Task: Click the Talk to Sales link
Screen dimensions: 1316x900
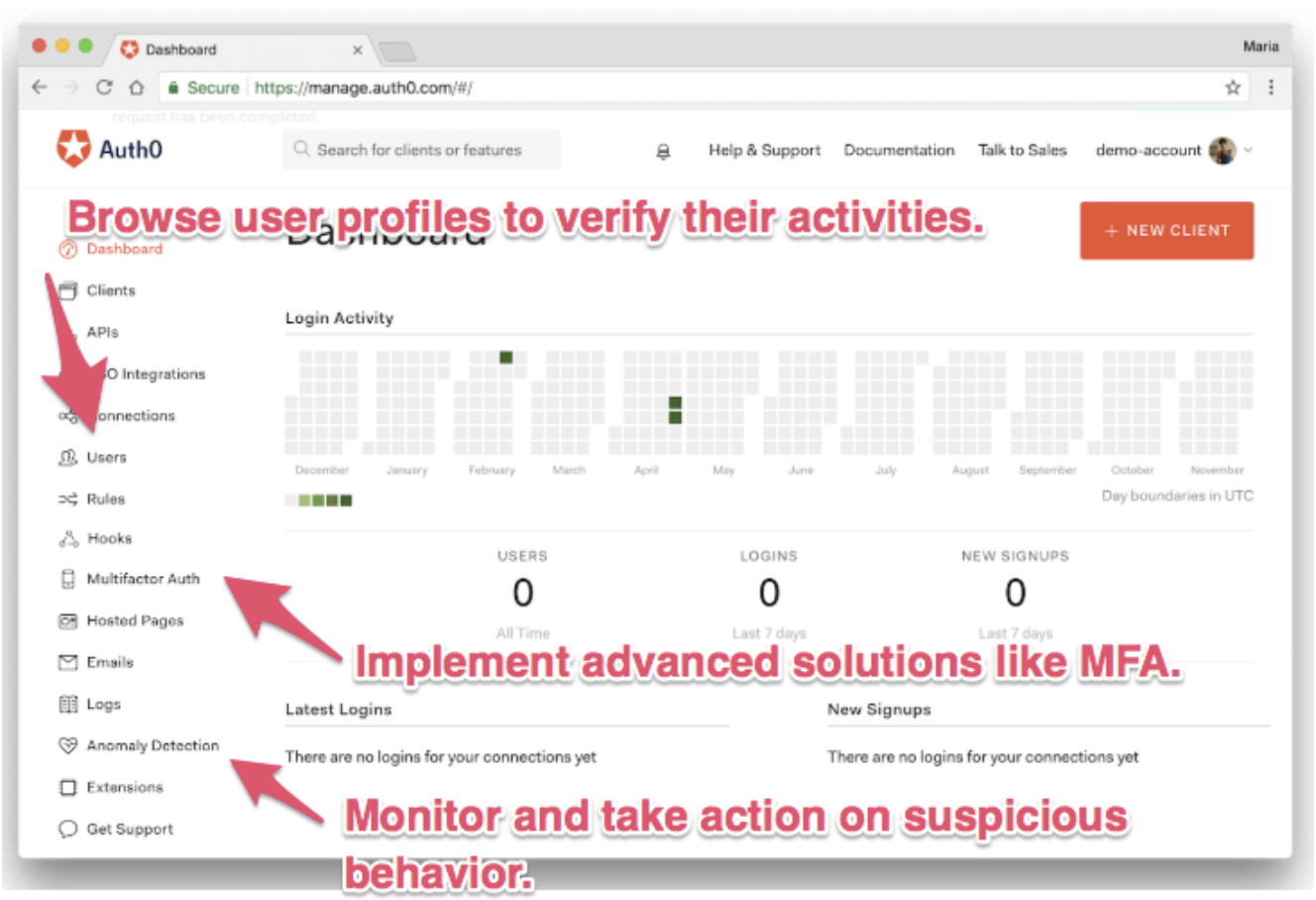Action: pyautogui.click(x=1023, y=151)
